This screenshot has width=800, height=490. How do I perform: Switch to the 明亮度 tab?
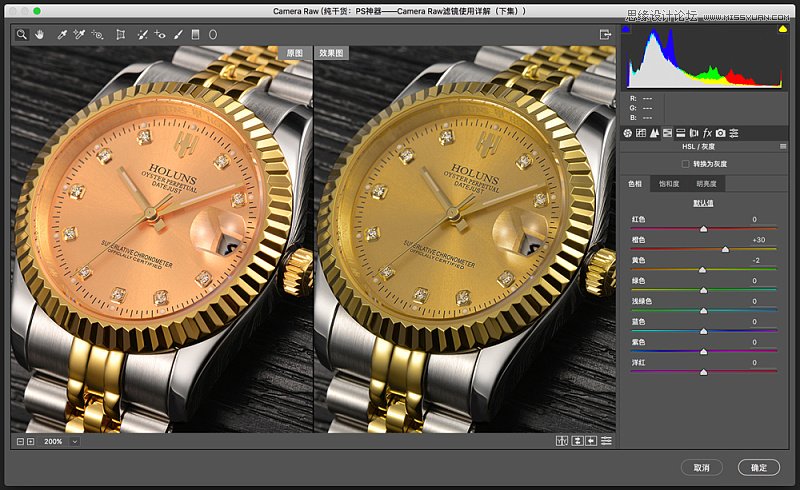(706, 184)
